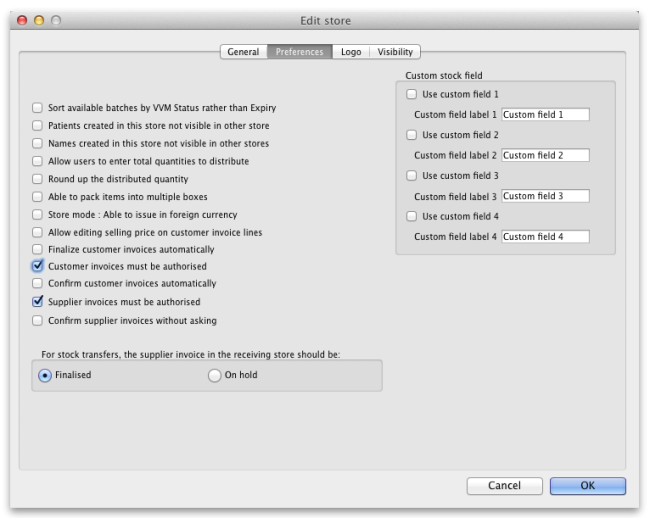
Task: Enable Round up the distributed quantity
Action: coord(38,179)
